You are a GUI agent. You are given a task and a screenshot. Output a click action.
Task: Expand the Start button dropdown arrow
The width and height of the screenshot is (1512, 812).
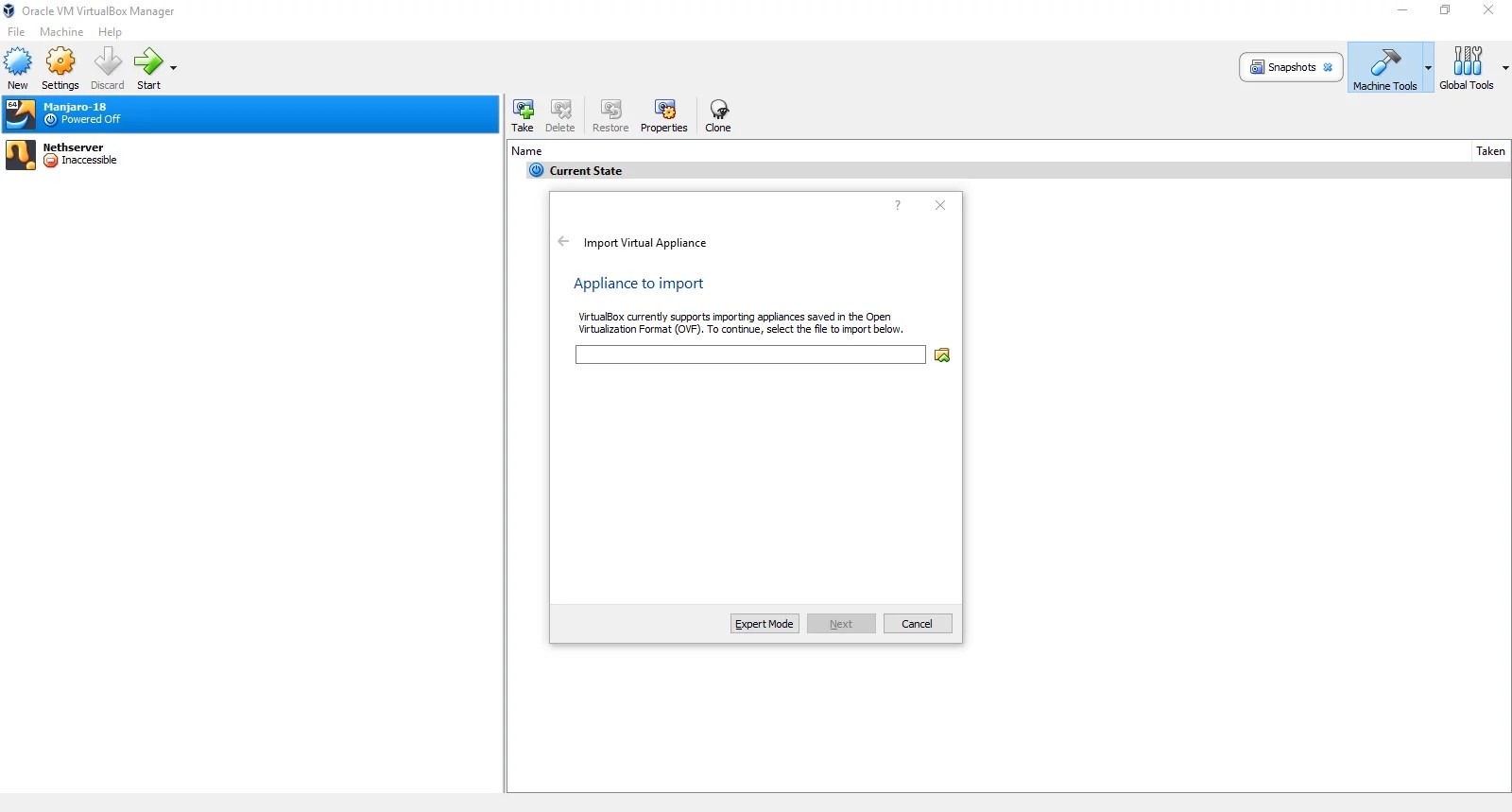tap(173, 68)
